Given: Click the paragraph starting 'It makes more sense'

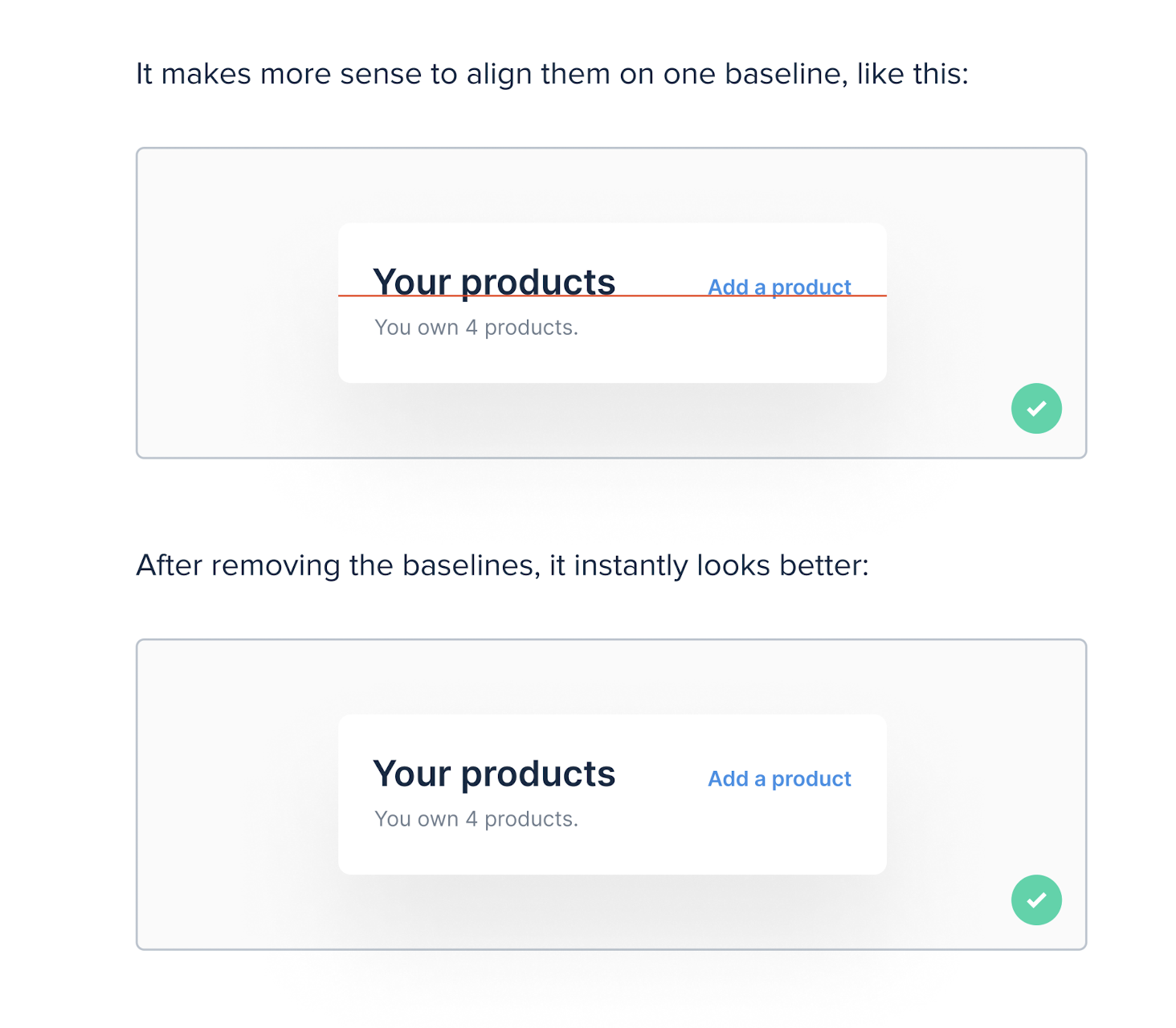Looking at the screenshot, I should 553,75.
